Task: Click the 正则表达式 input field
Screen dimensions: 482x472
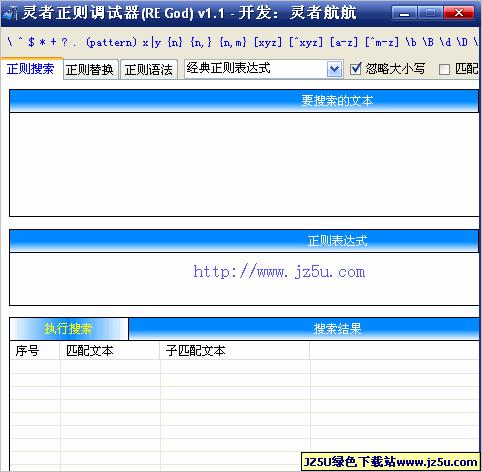Action: coord(244,279)
